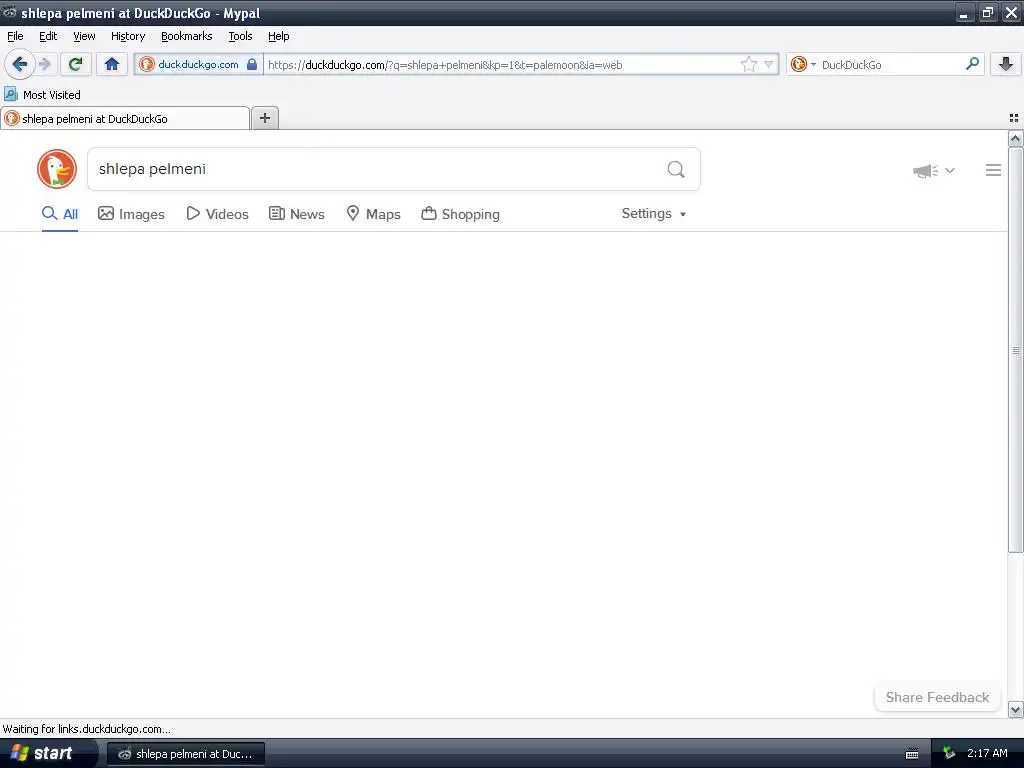1024x768 pixels.
Task: Open the URL history dropdown arrow
Action: [x=769, y=64]
